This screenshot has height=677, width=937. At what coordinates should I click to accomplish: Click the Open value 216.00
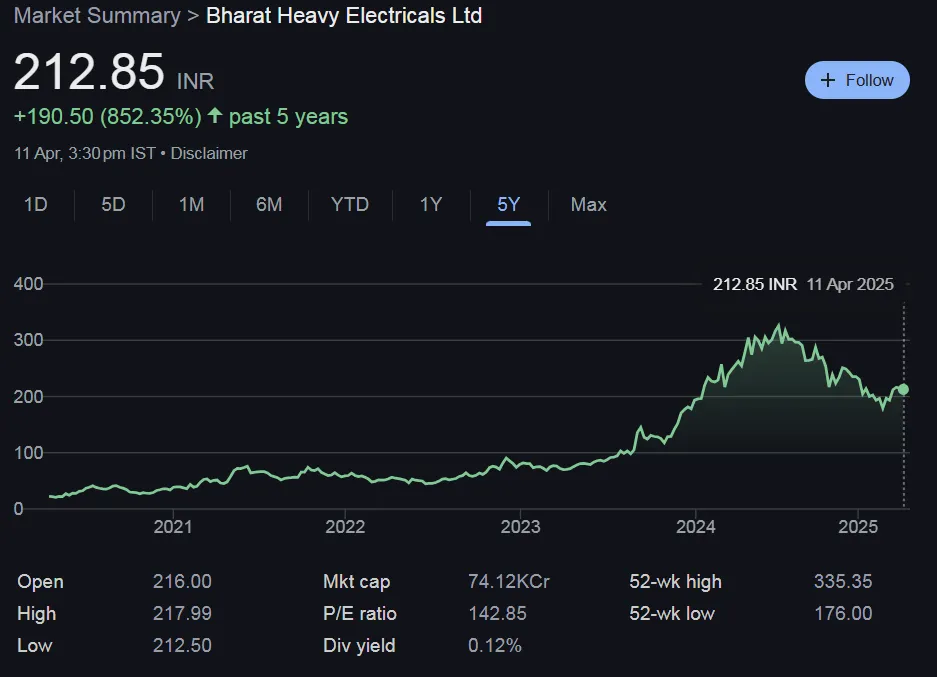coord(182,581)
